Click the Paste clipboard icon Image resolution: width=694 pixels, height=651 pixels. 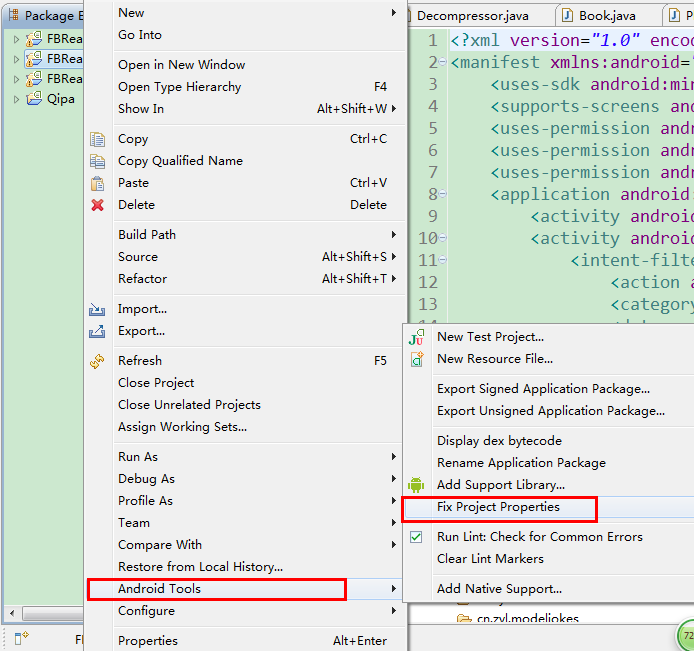coord(97,183)
